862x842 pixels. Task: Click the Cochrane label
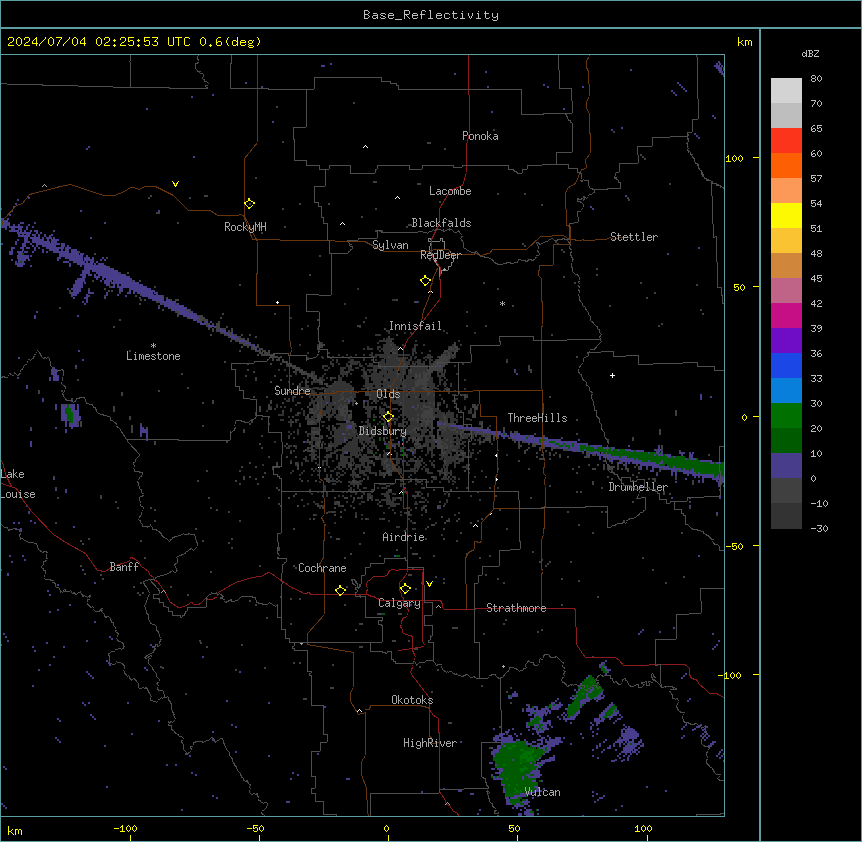322,568
